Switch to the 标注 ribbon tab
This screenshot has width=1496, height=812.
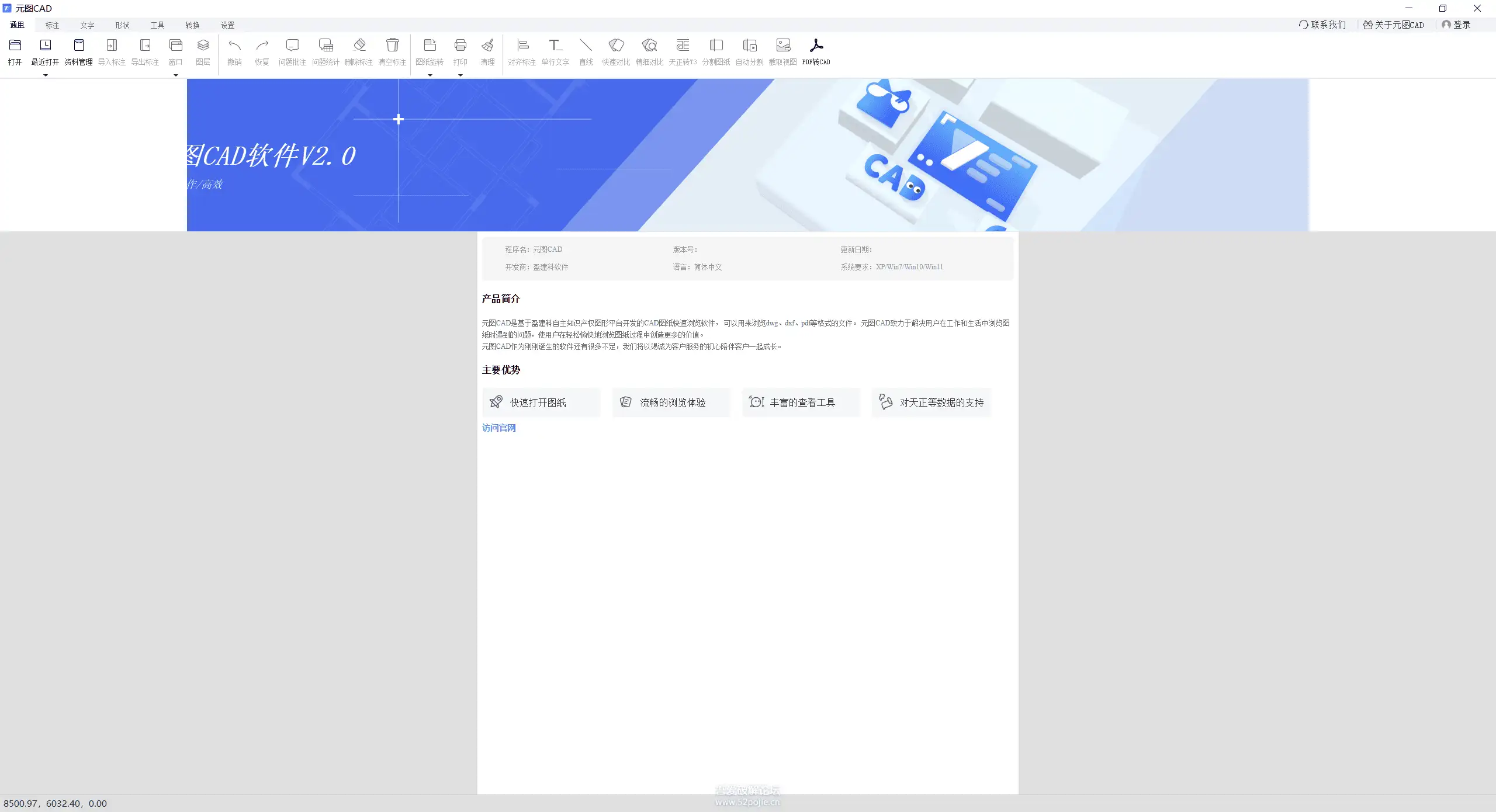coord(51,25)
